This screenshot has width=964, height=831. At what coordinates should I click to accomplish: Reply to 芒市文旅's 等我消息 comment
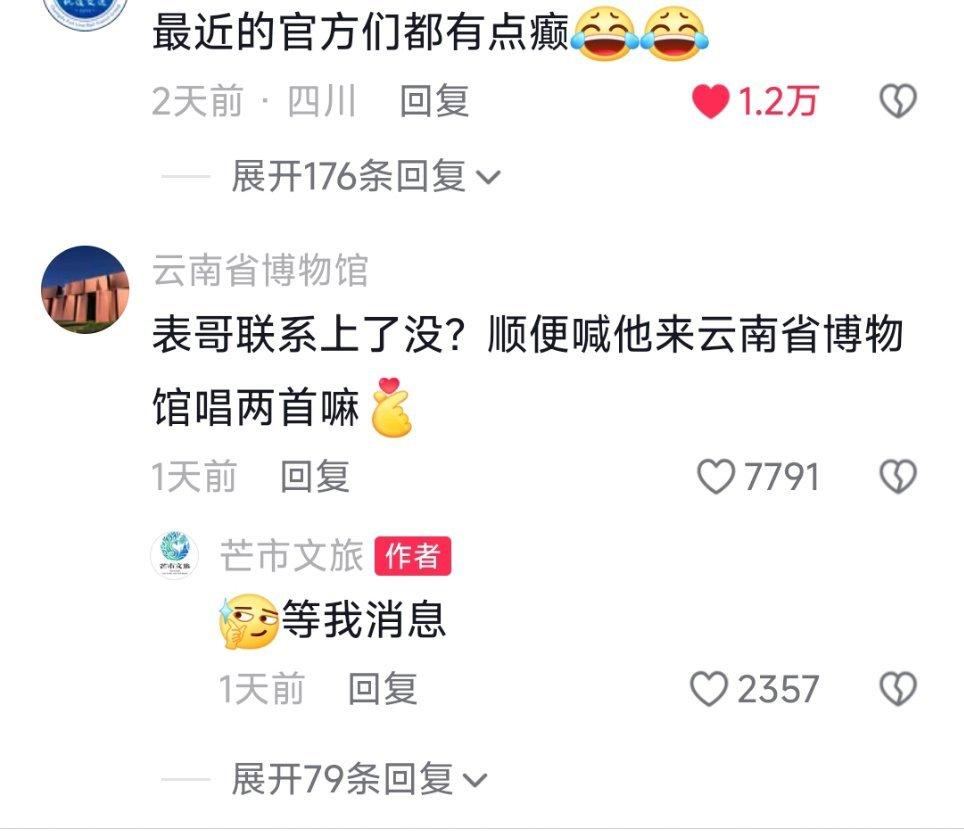[x=382, y=688]
